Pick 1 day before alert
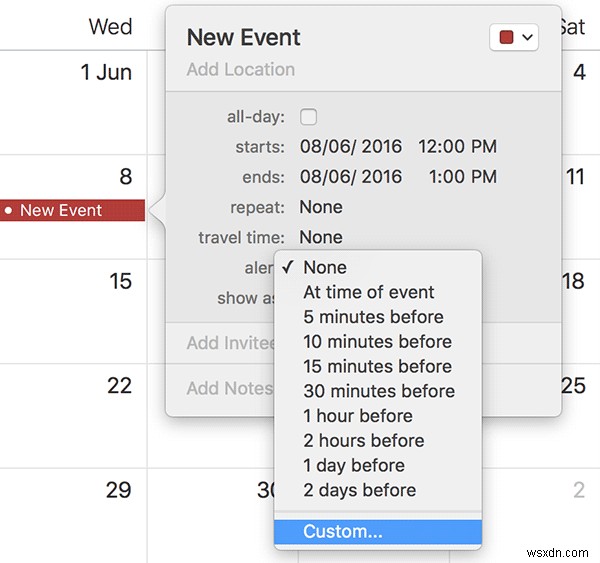The width and height of the screenshot is (600, 563). point(354,465)
